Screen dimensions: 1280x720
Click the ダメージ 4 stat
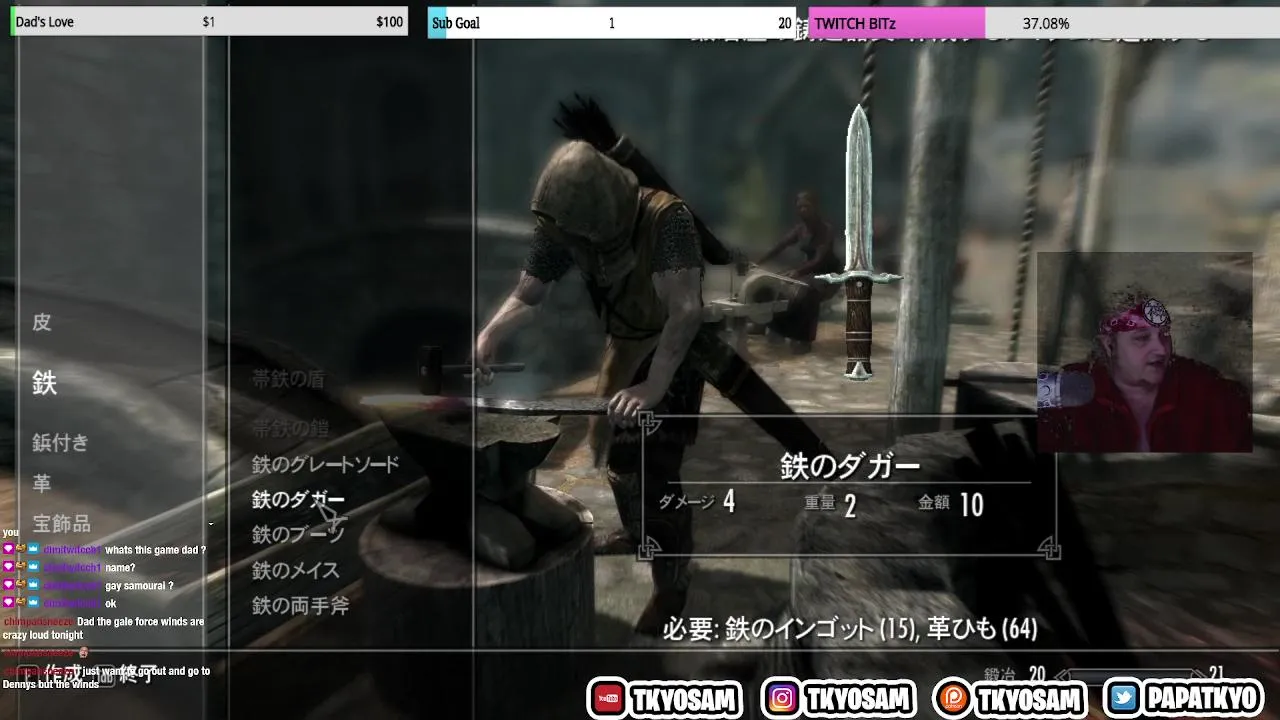click(697, 502)
